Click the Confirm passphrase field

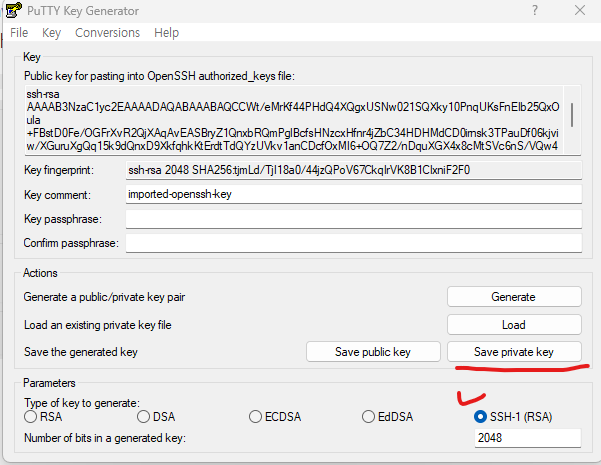354,243
